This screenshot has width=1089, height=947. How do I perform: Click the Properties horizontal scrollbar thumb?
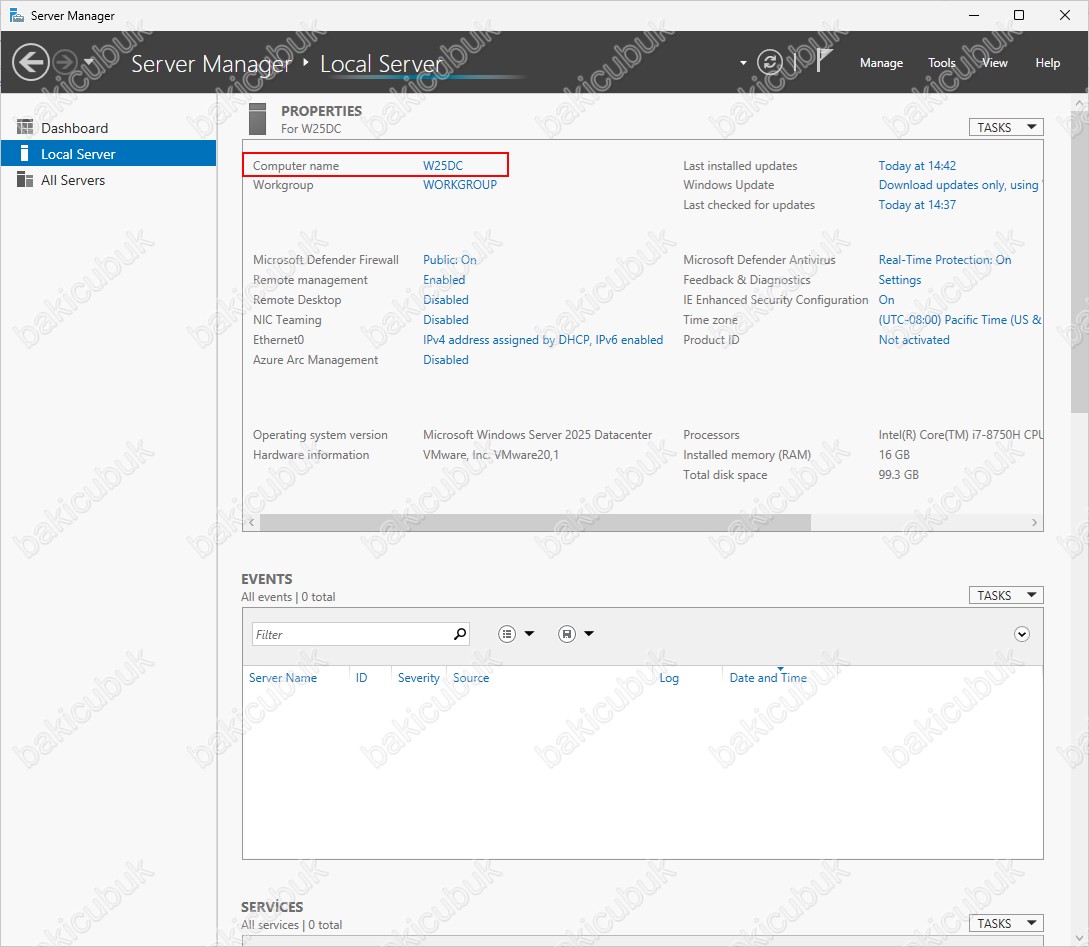pos(535,522)
